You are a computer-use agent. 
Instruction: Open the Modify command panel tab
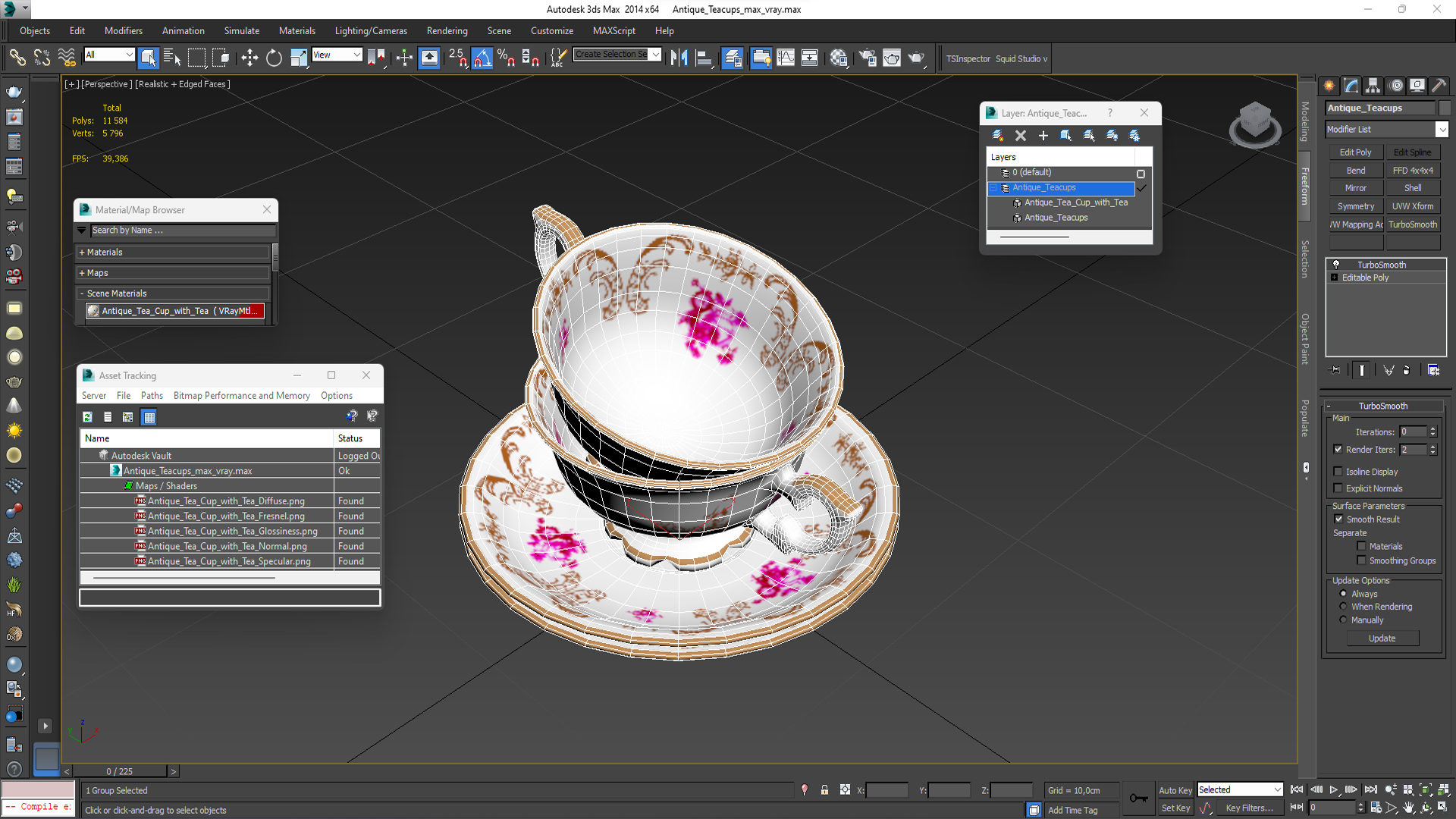(x=1351, y=85)
